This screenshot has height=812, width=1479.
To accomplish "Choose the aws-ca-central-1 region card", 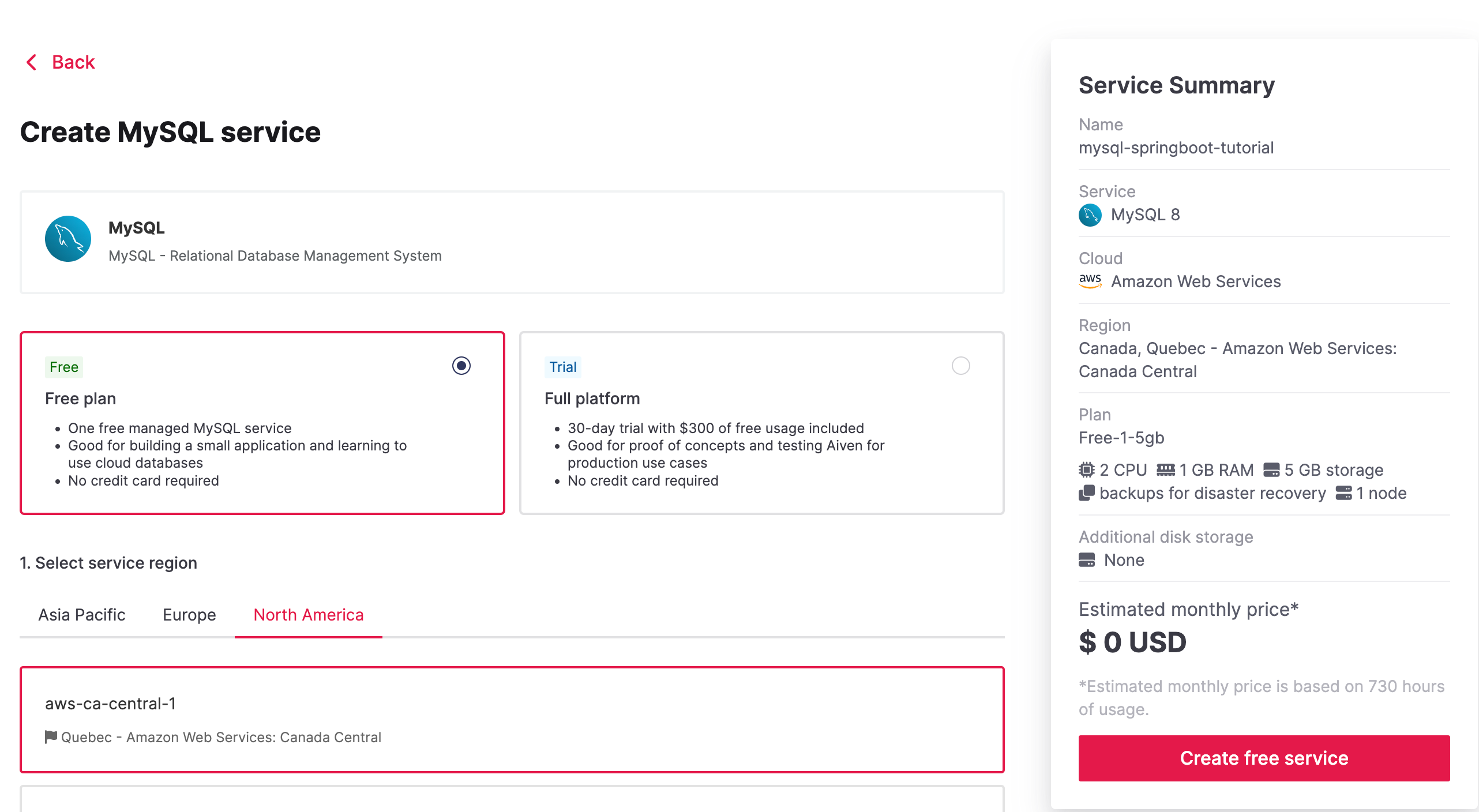I will (x=512, y=720).
